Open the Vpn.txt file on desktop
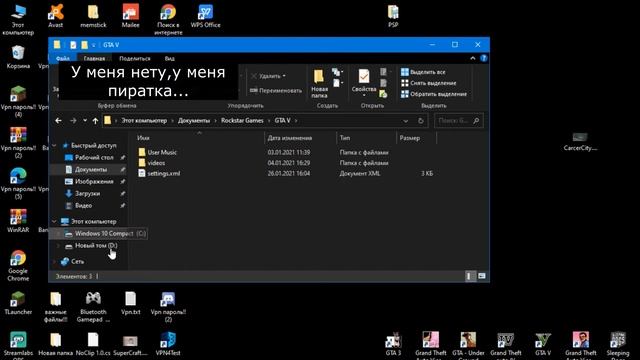The height and width of the screenshot is (360, 640). (x=131, y=303)
